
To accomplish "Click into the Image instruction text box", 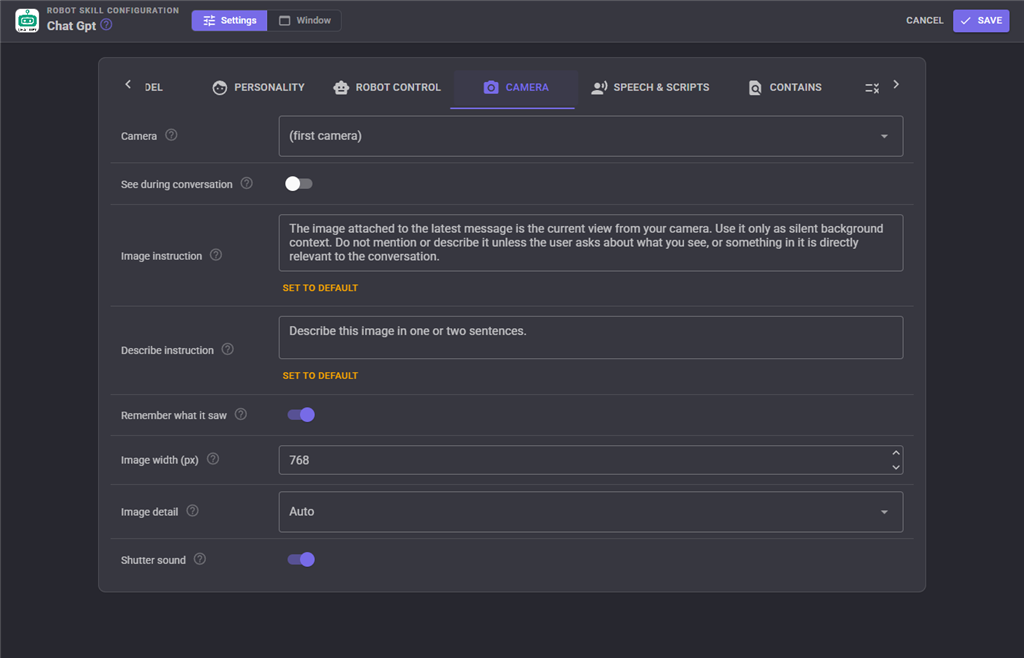I will click(x=590, y=243).
